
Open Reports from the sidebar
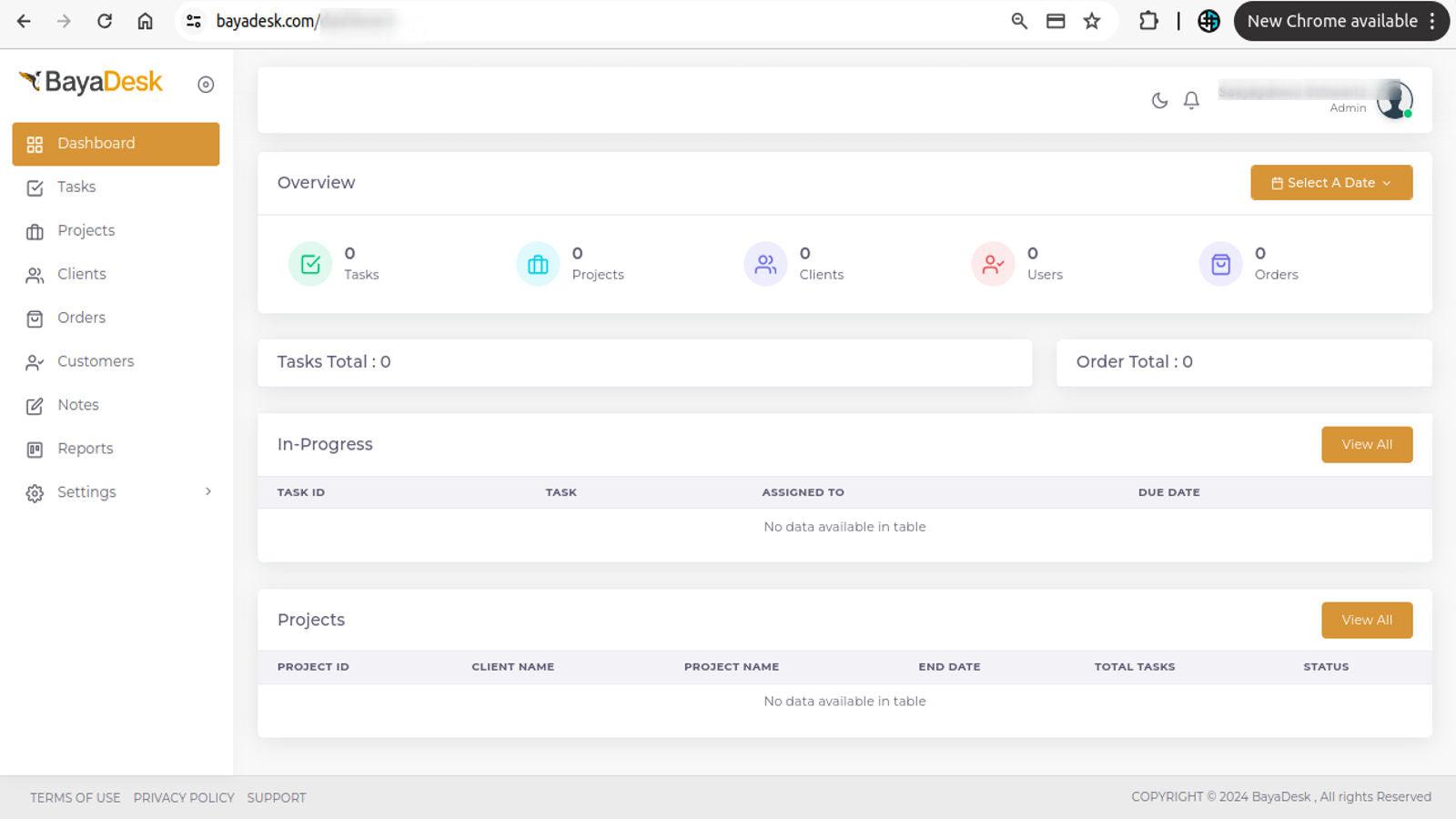click(x=85, y=449)
